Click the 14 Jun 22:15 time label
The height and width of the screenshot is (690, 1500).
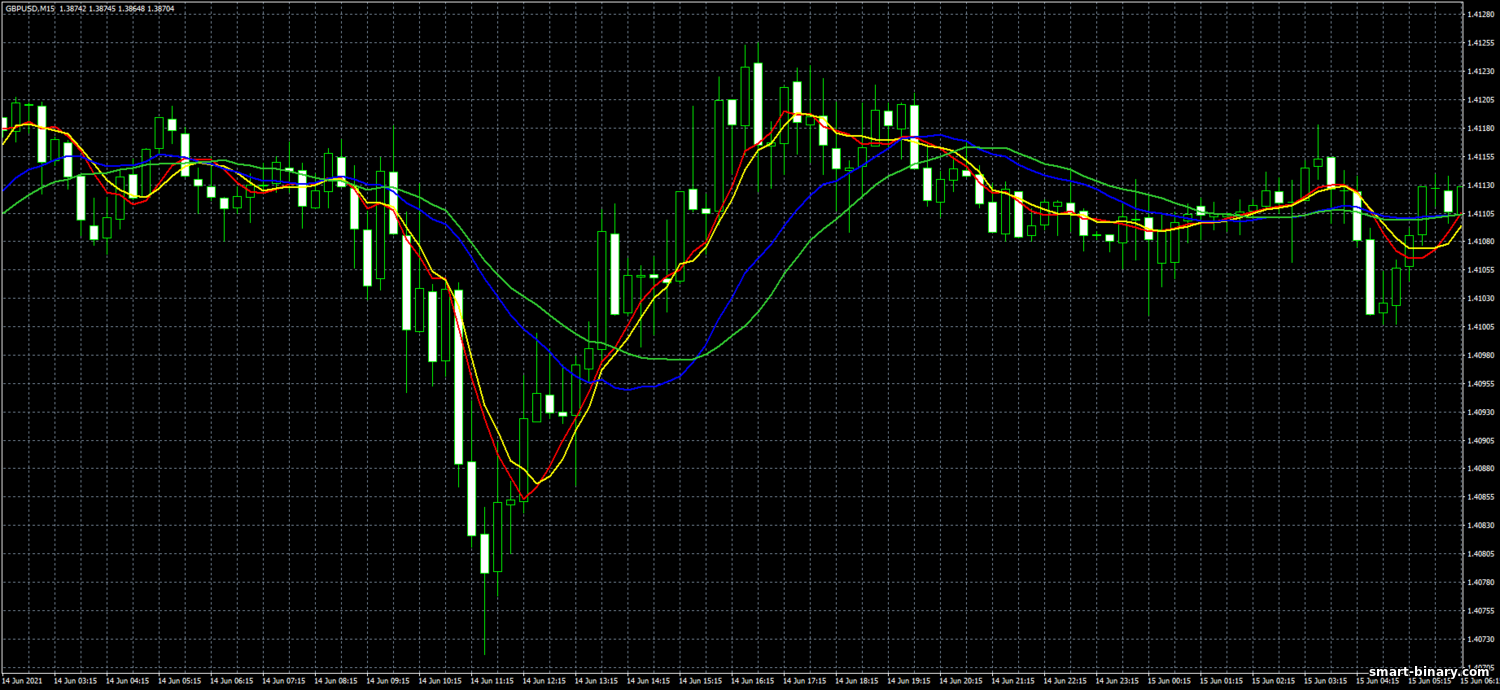coord(1065,680)
